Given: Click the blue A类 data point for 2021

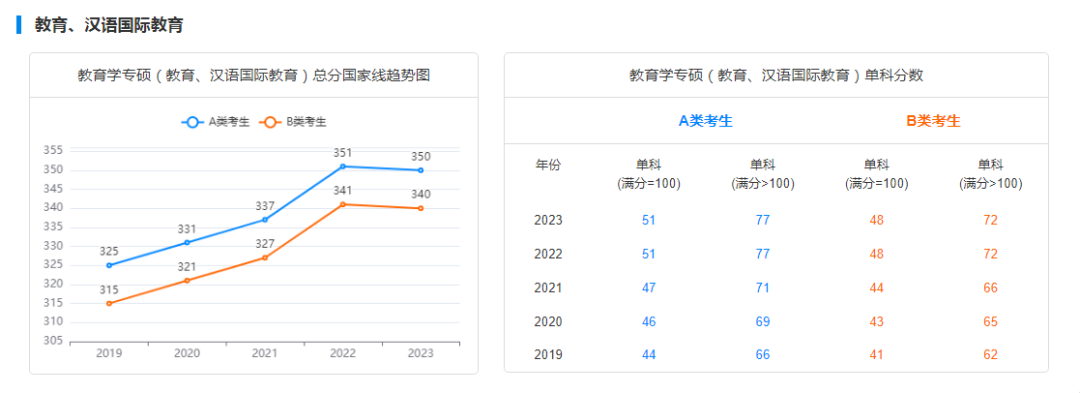Looking at the screenshot, I should point(264,220).
